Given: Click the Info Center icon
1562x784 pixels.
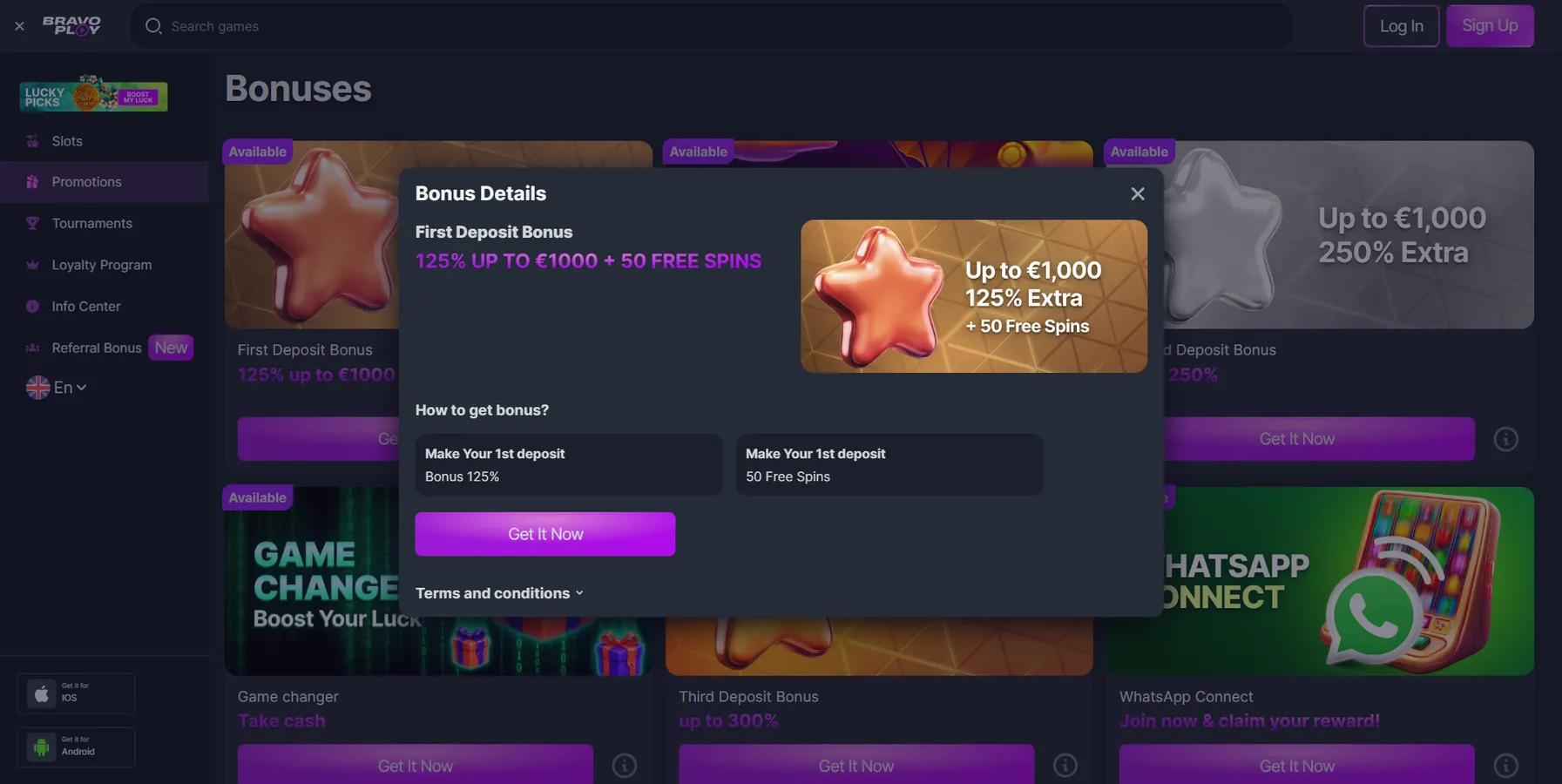Looking at the screenshot, I should 32,306.
